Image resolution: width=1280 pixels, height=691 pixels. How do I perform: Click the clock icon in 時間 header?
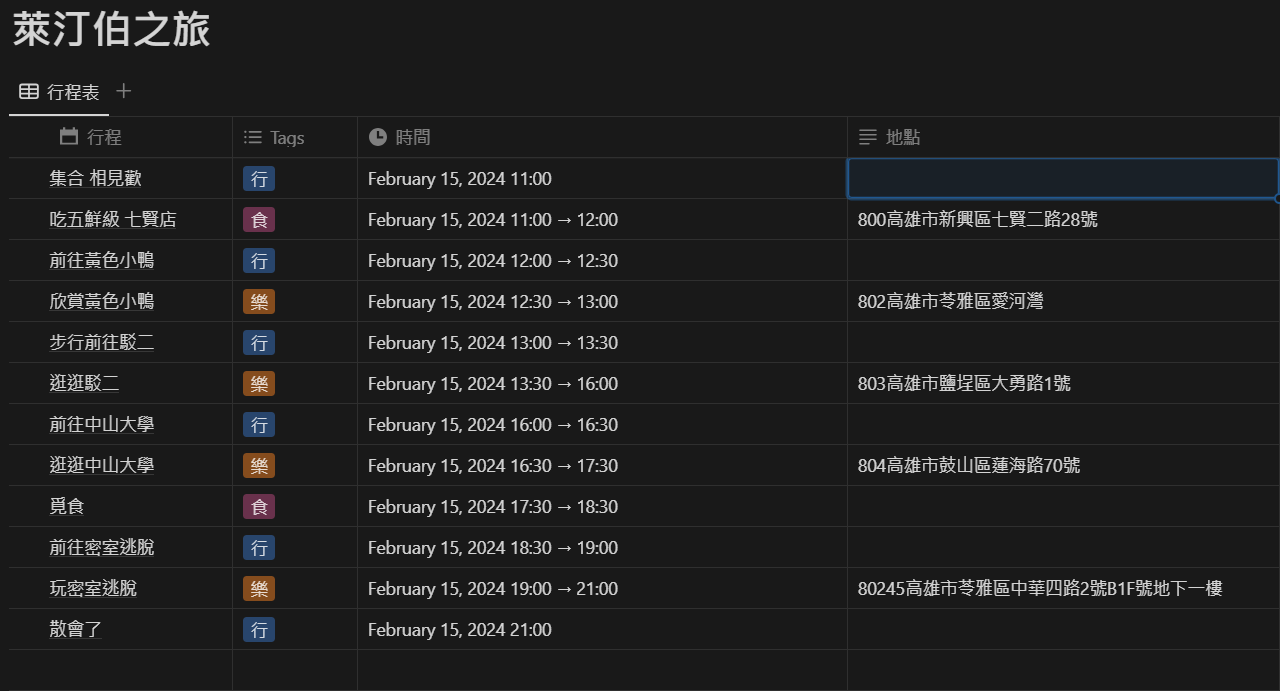(377, 137)
